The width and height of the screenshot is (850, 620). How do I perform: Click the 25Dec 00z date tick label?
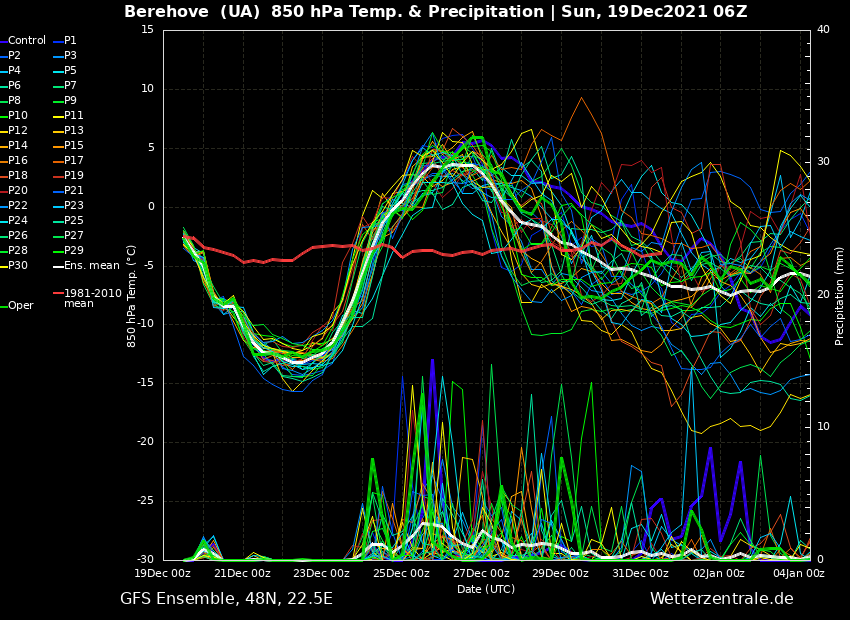coord(401,574)
